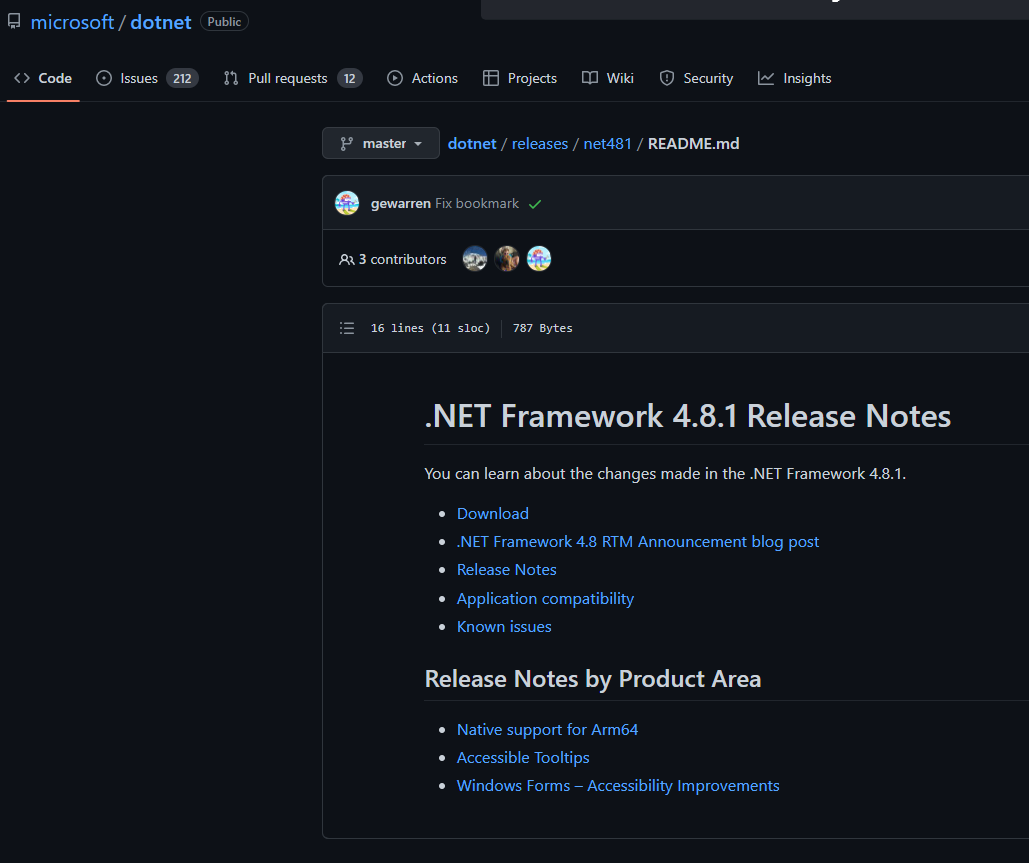1029x863 pixels.
Task: Go to the Actions tab
Action: (x=423, y=78)
